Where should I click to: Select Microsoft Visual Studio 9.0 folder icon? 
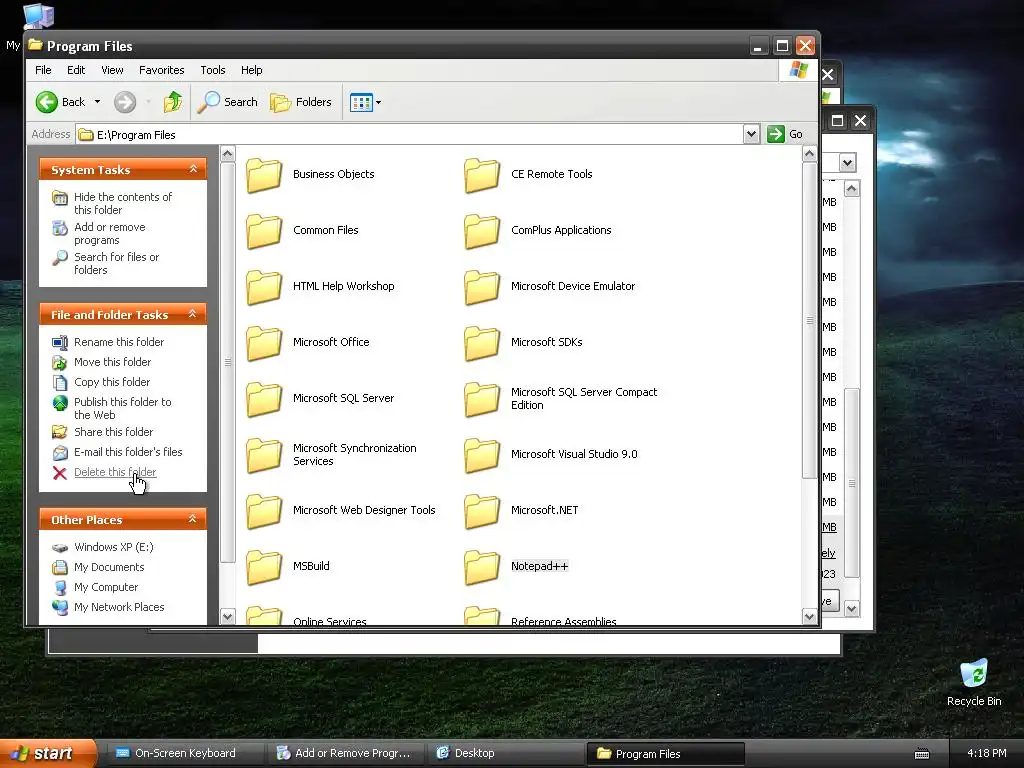click(x=482, y=455)
